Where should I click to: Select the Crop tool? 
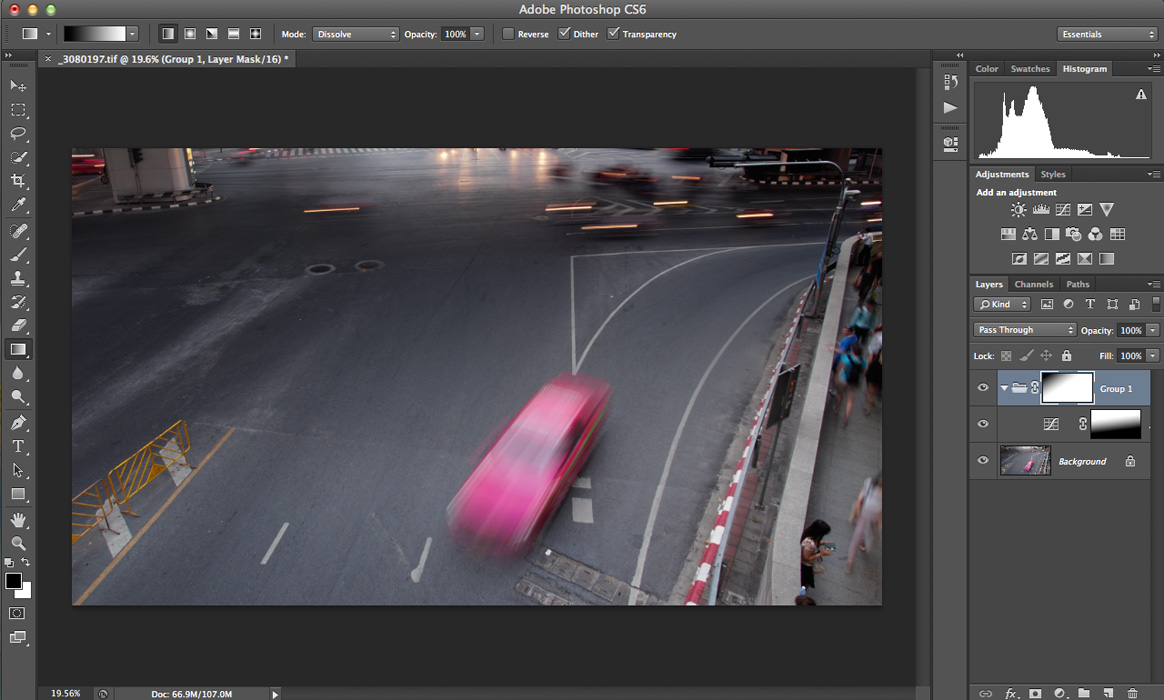coord(18,181)
